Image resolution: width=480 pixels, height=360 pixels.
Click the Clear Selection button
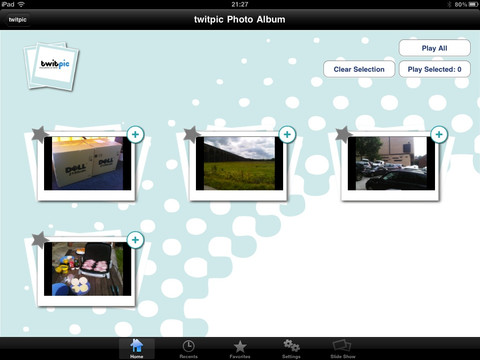coord(359,69)
